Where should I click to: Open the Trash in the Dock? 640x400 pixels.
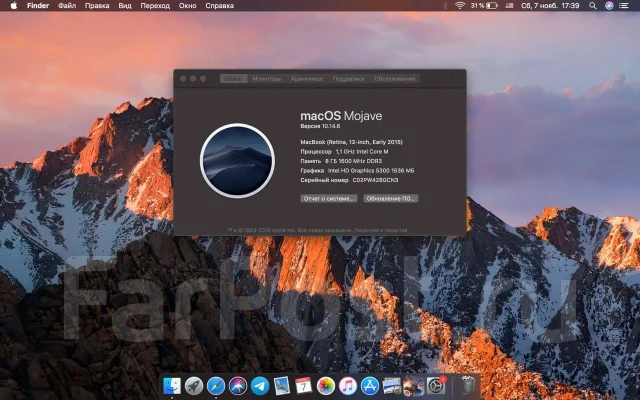pyautogui.click(x=467, y=385)
